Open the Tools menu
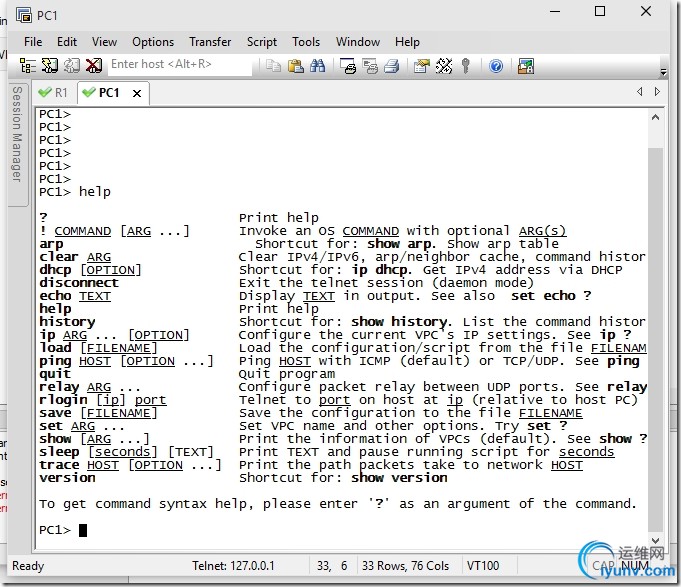 tap(306, 42)
